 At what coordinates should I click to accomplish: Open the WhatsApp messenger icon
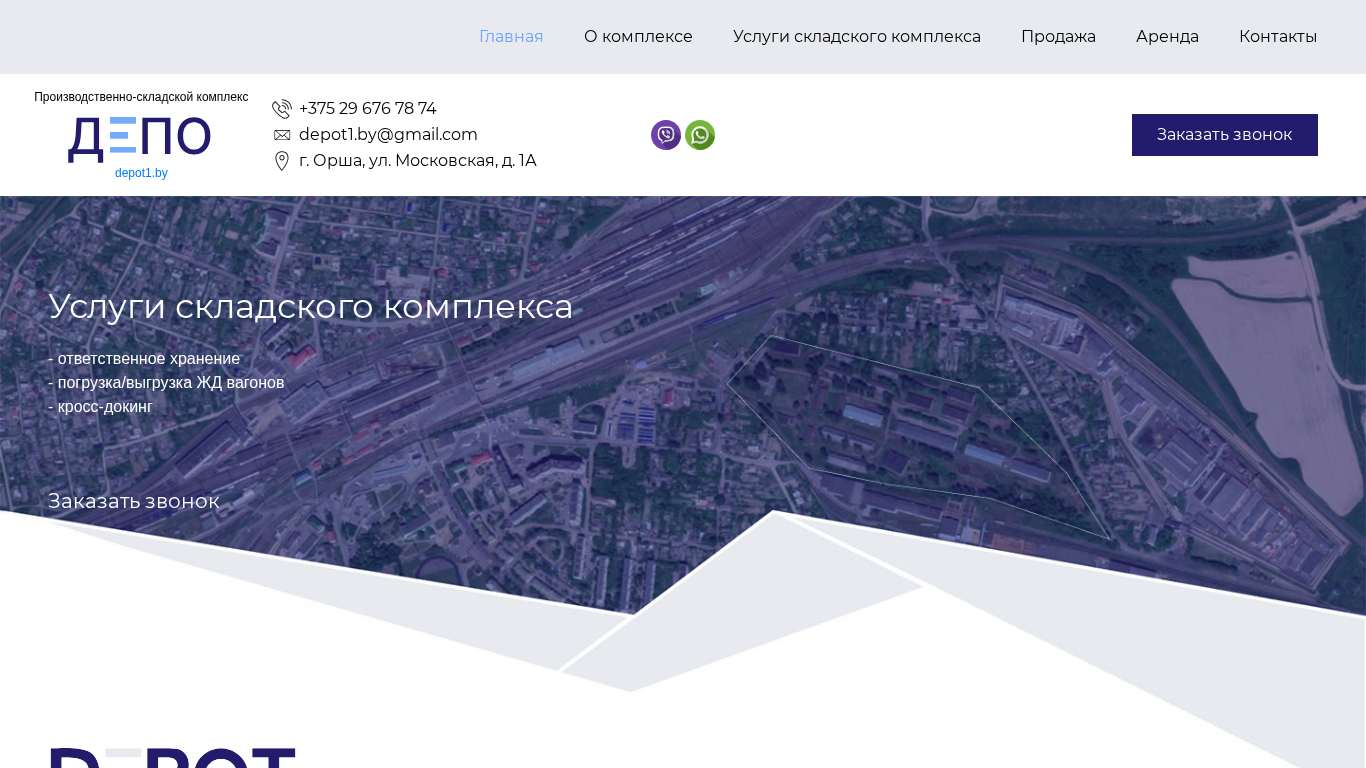[x=700, y=135]
